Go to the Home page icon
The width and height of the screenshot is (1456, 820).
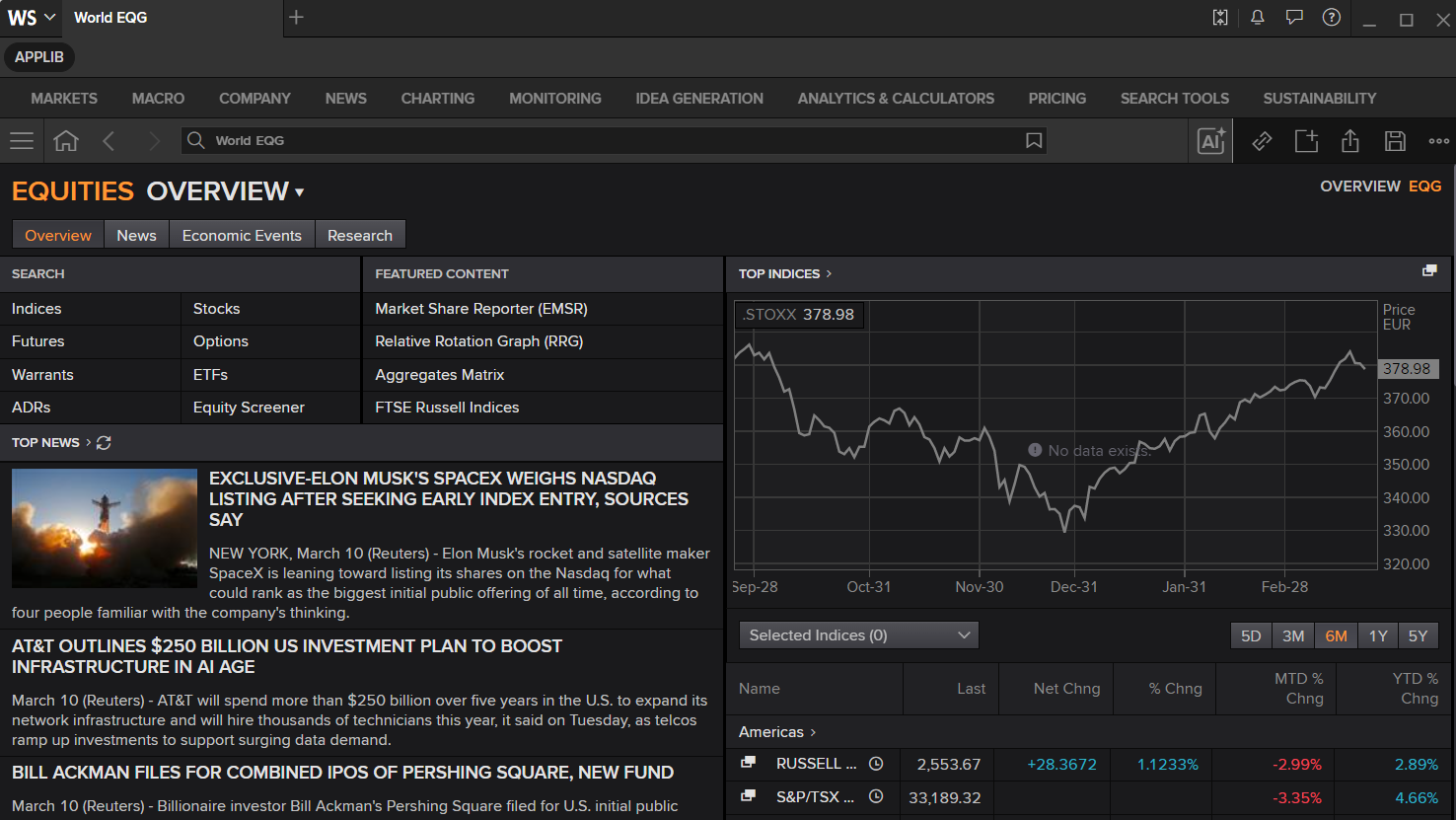point(66,141)
